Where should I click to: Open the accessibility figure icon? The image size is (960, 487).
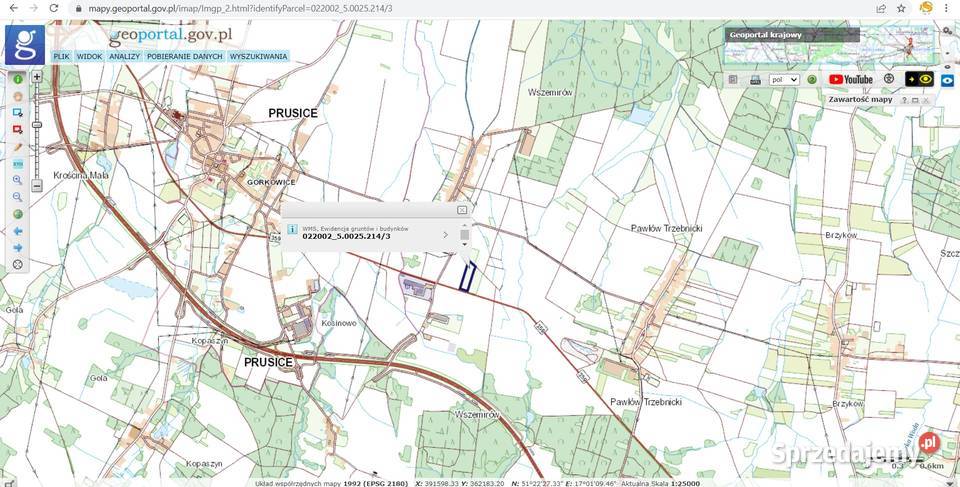890,79
